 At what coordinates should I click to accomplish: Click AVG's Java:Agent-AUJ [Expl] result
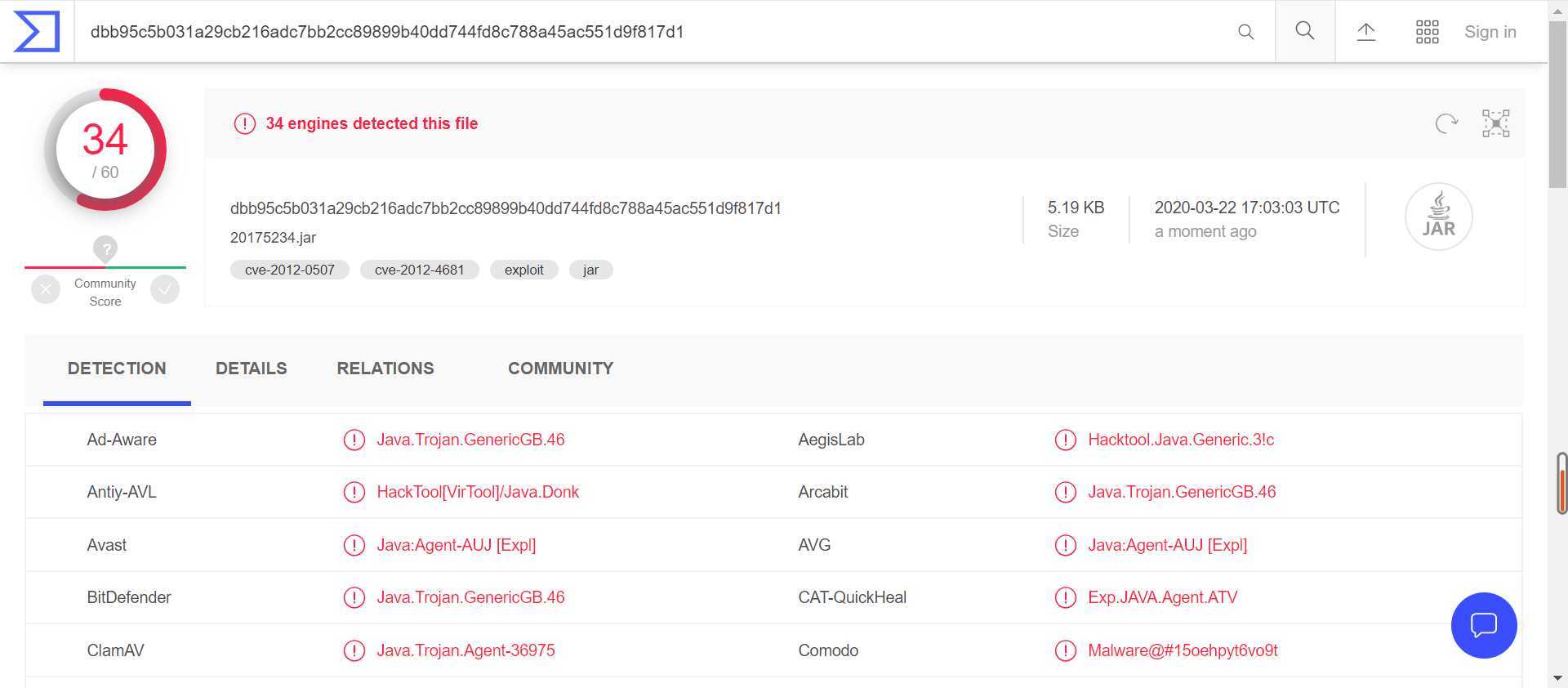(1168, 545)
